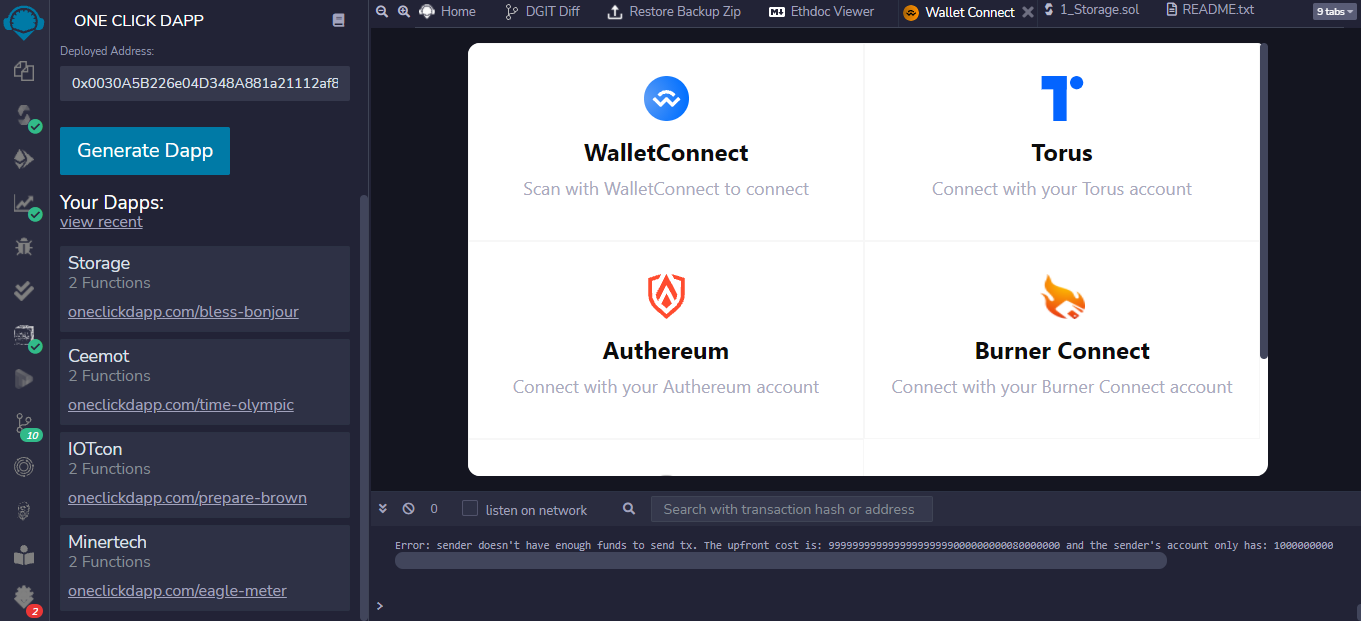Image resolution: width=1361 pixels, height=621 pixels.
Task: Open oneclickdapp.com/bless-bonjour link
Action: pos(183,312)
